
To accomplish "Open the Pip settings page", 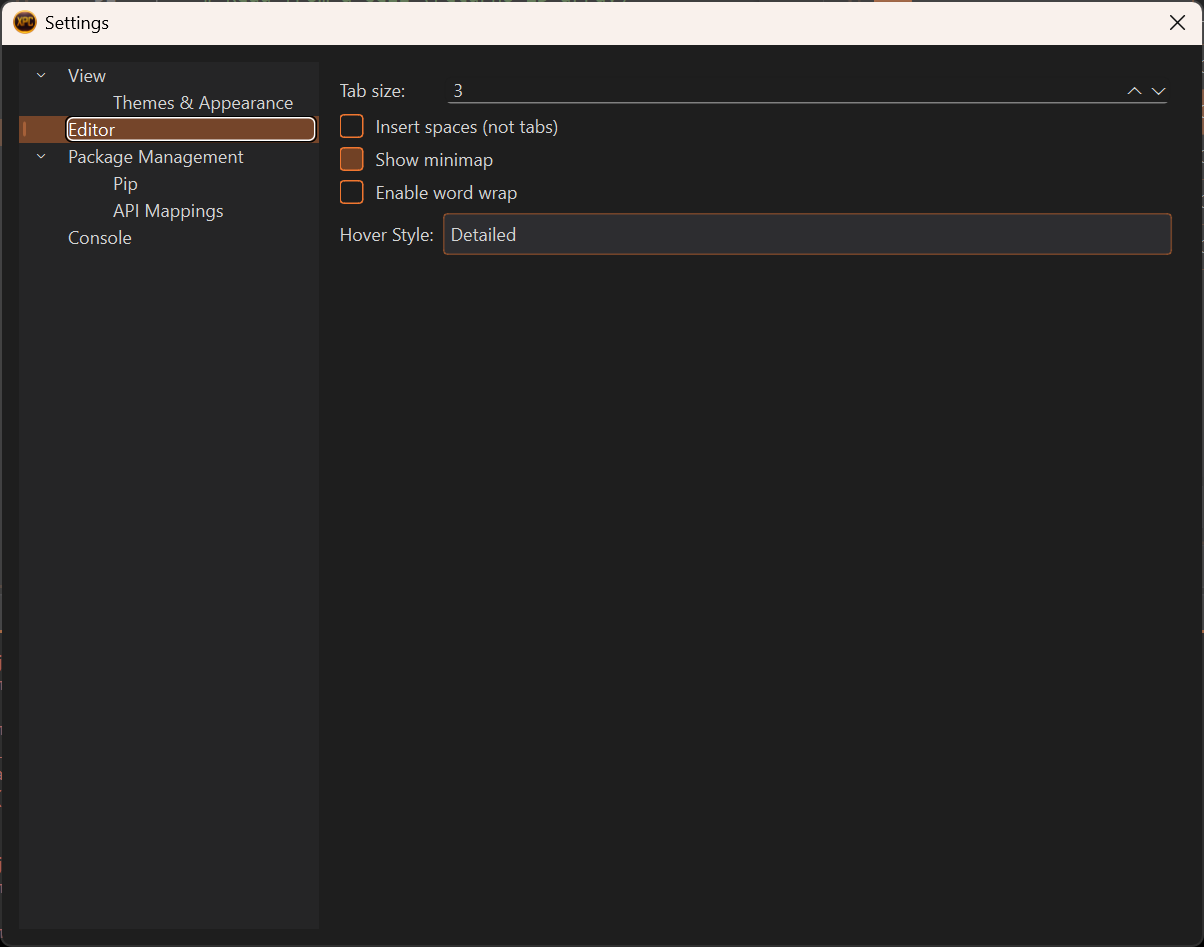I will click(x=125, y=184).
